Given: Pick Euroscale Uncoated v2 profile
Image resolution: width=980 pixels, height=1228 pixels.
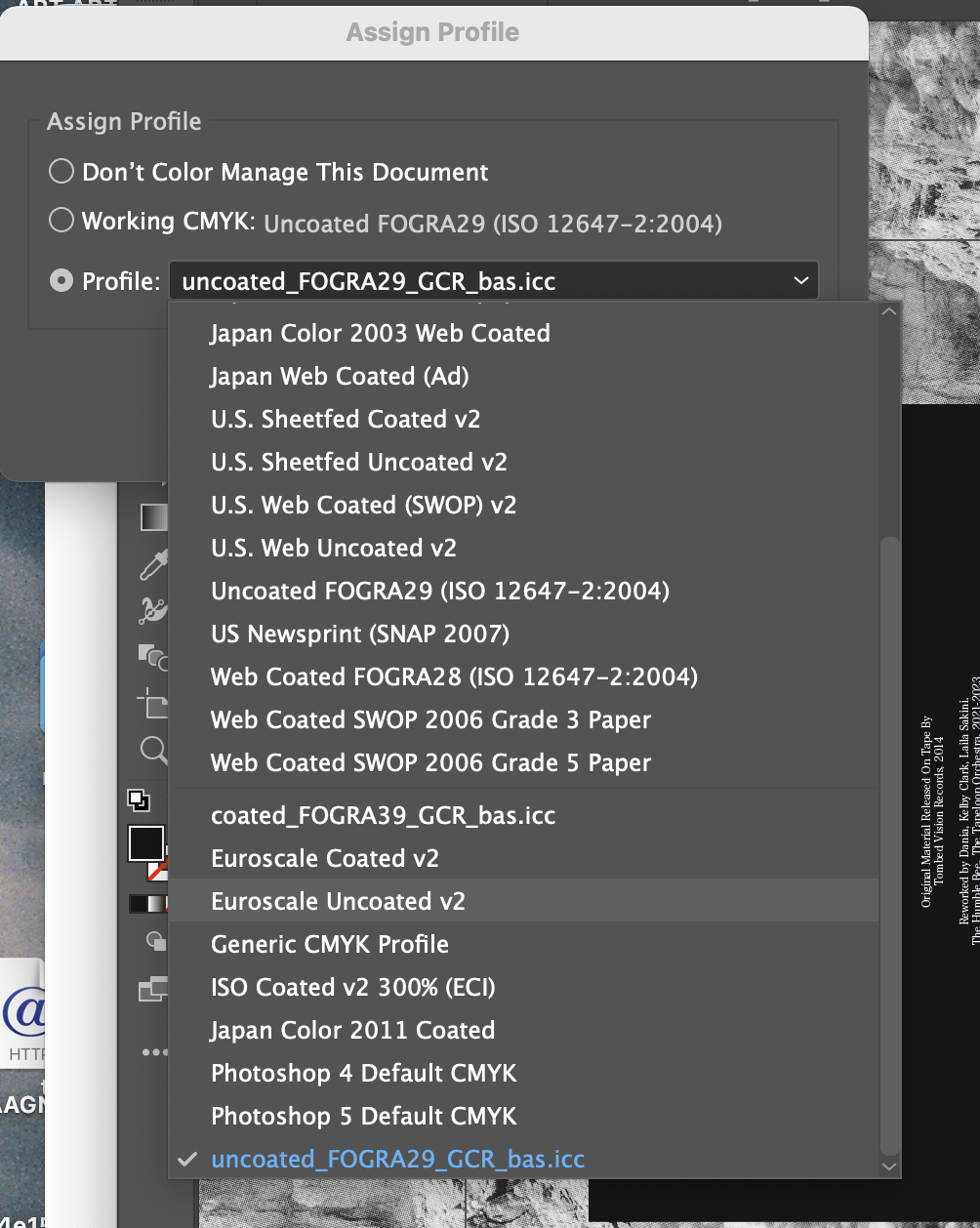Looking at the screenshot, I should (x=338, y=901).
